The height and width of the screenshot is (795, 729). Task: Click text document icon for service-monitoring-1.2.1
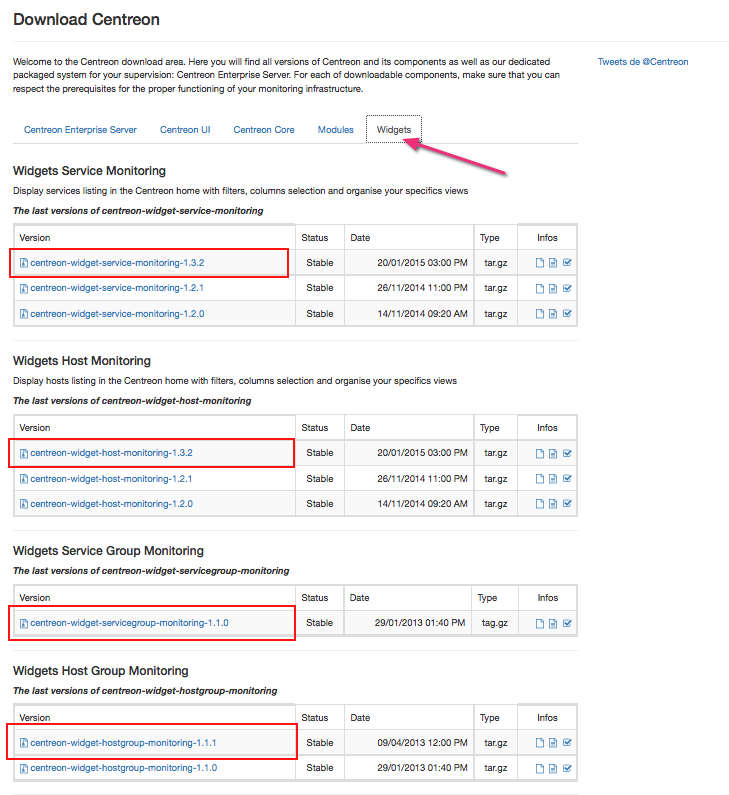pos(553,288)
